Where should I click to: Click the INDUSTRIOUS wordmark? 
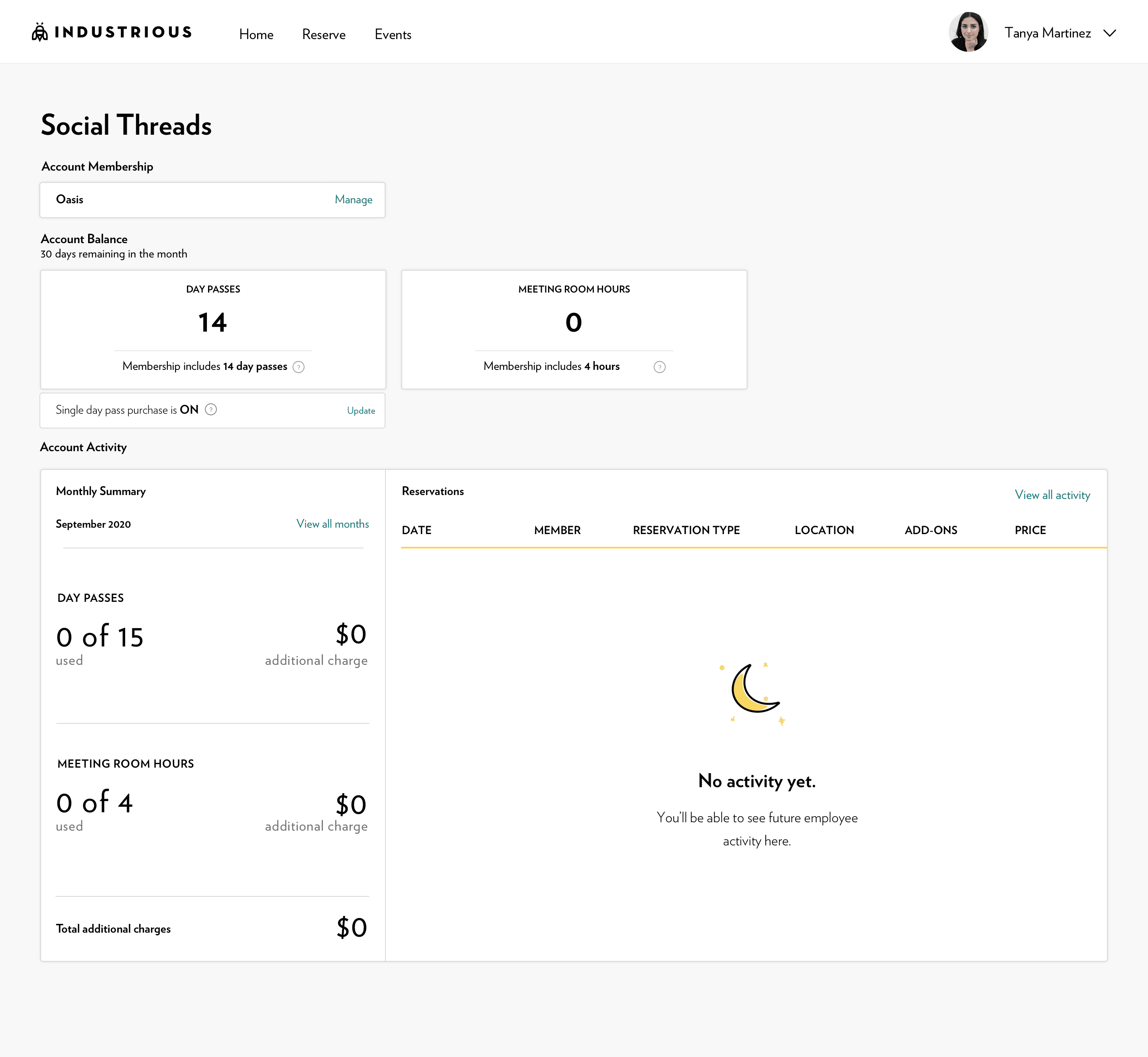coord(123,32)
